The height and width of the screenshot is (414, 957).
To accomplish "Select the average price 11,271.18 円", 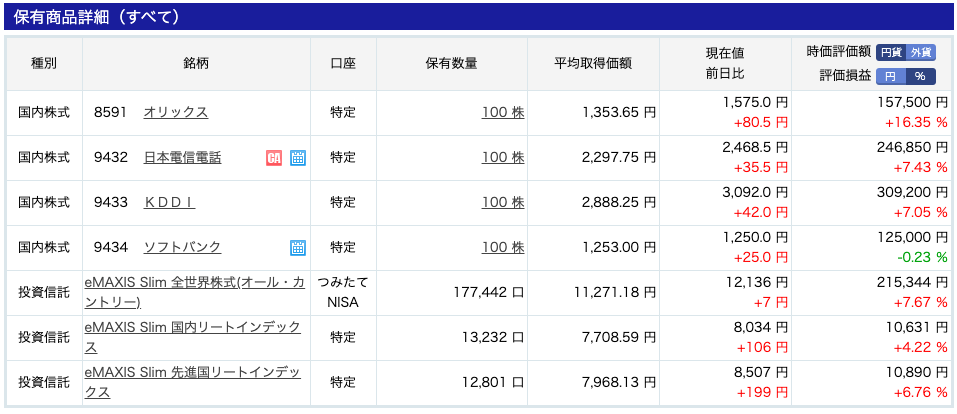I will (x=615, y=292).
